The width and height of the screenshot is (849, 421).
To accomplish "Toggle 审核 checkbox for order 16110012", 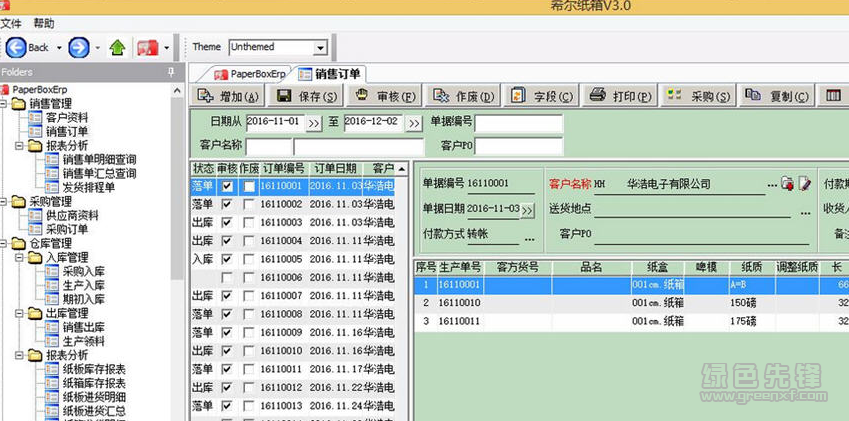I will [227, 388].
